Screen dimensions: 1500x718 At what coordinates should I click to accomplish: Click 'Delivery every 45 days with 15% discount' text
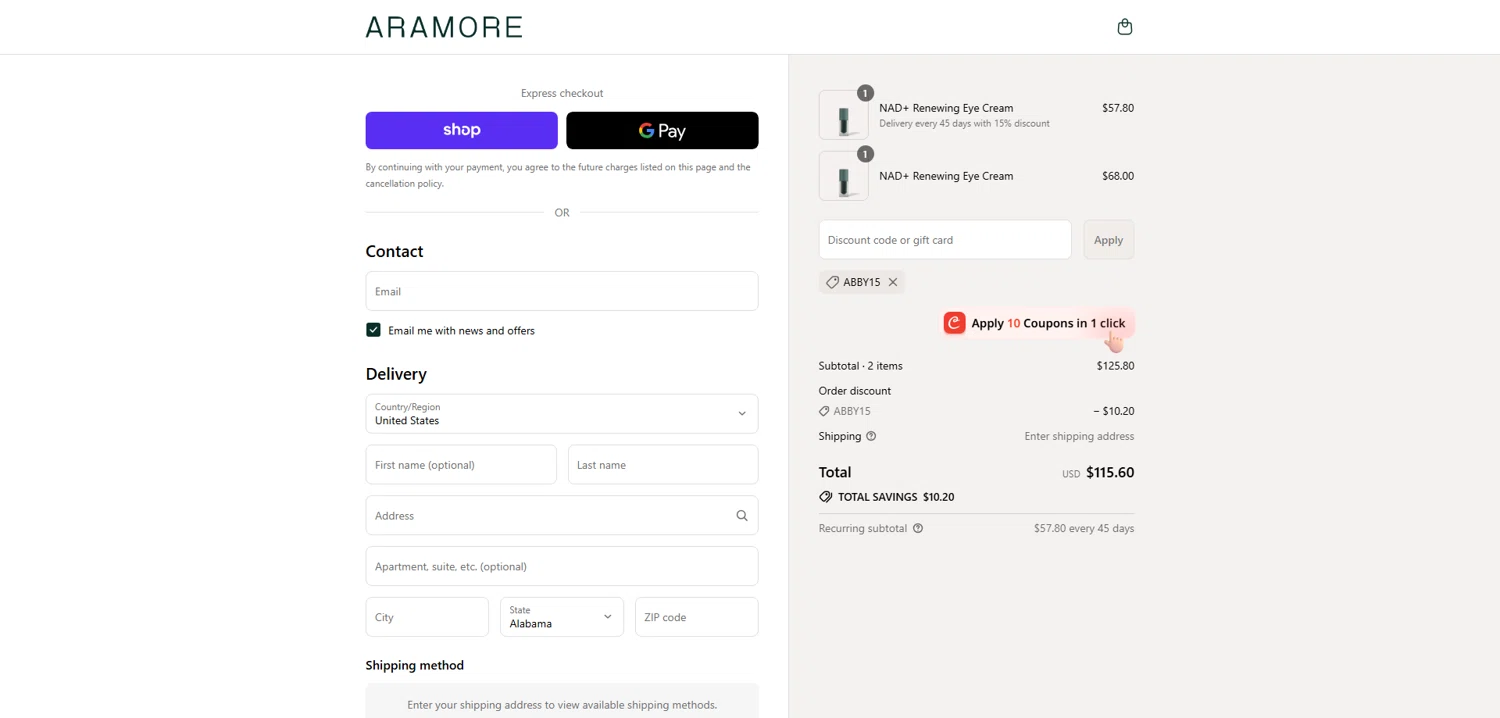pyautogui.click(x=964, y=124)
